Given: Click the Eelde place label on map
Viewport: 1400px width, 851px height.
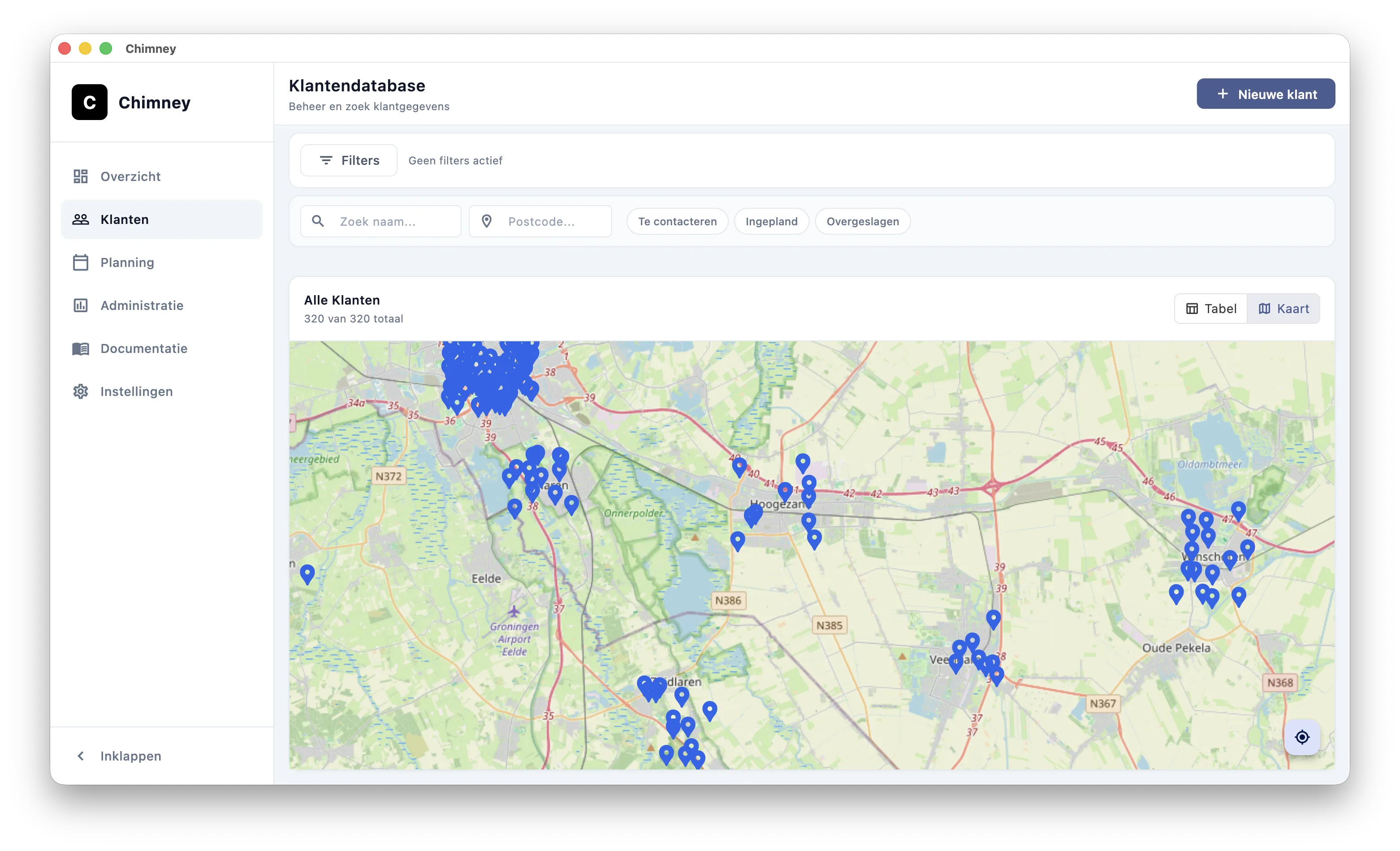Looking at the screenshot, I should (x=486, y=579).
